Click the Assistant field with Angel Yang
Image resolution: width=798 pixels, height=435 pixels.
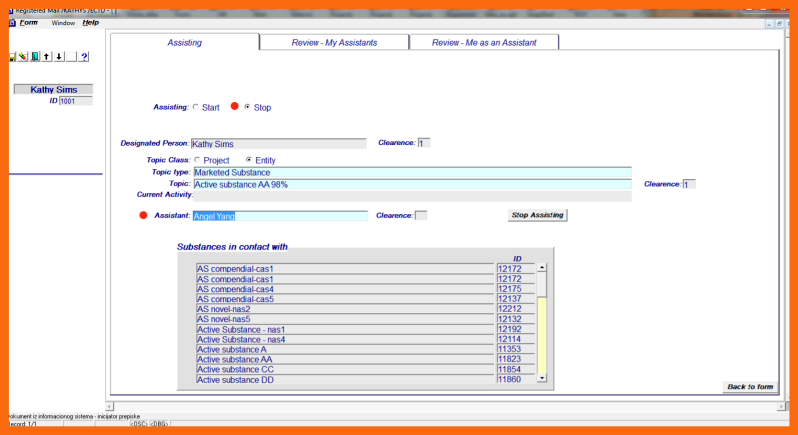(280, 216)
